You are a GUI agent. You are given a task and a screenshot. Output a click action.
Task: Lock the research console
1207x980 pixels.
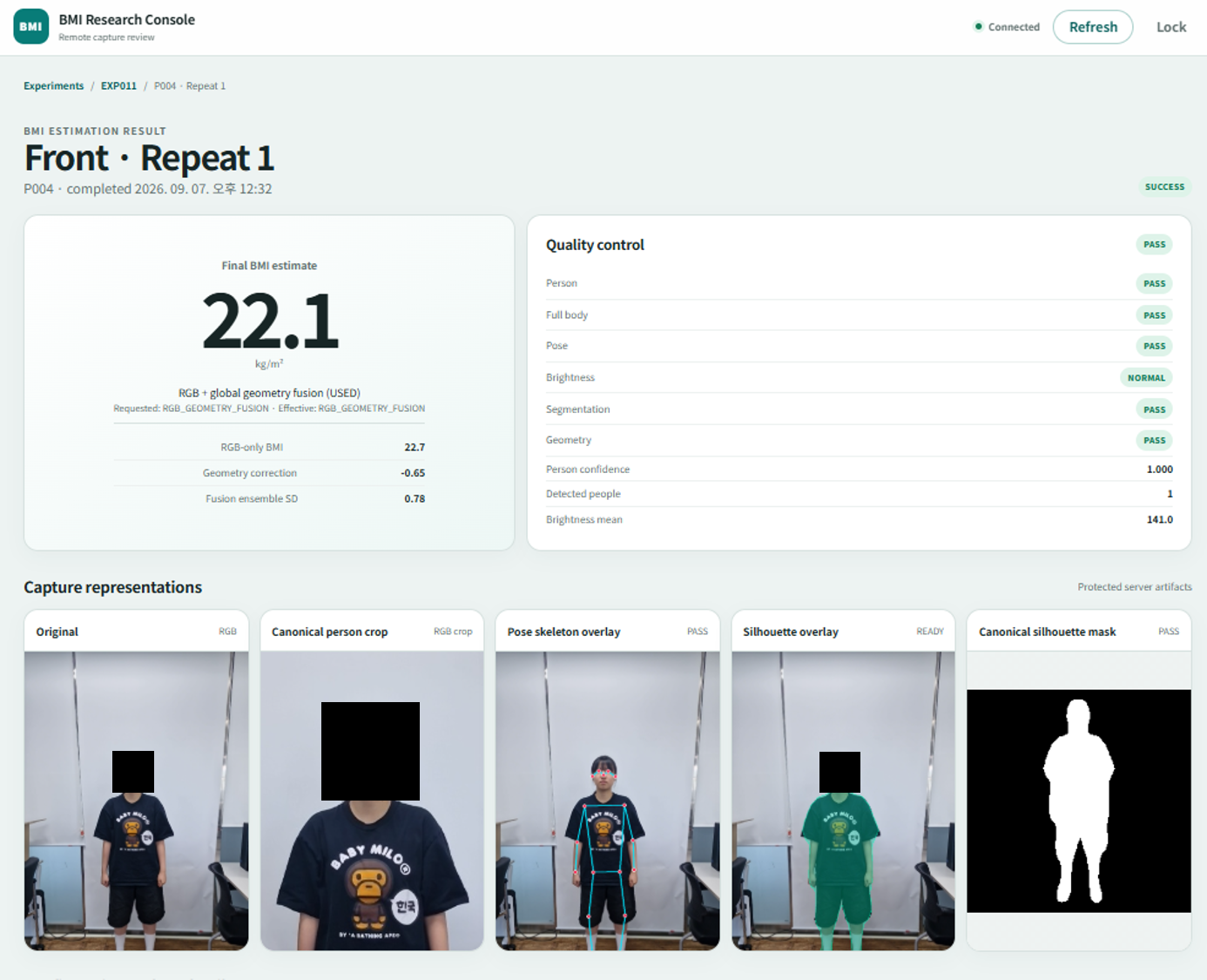click(1171, 27)
